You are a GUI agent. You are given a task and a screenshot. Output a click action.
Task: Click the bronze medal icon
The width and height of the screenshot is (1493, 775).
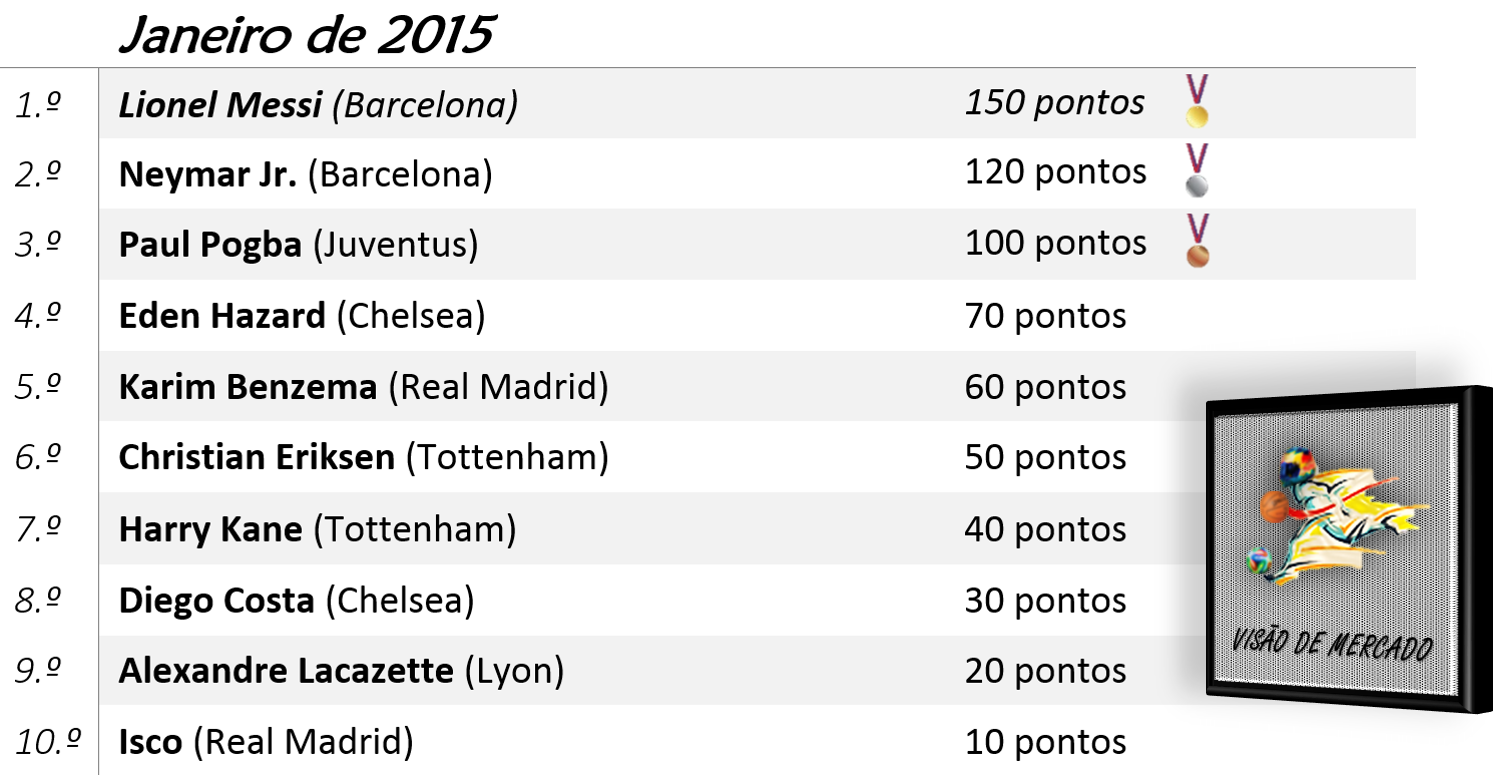(1197, 241)
